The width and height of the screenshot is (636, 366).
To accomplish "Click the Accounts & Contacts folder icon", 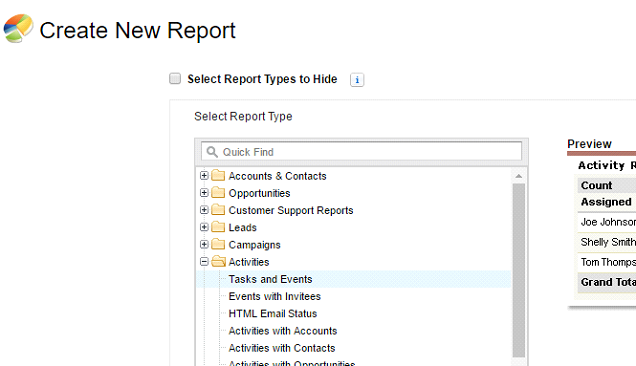I will point(218,175).
